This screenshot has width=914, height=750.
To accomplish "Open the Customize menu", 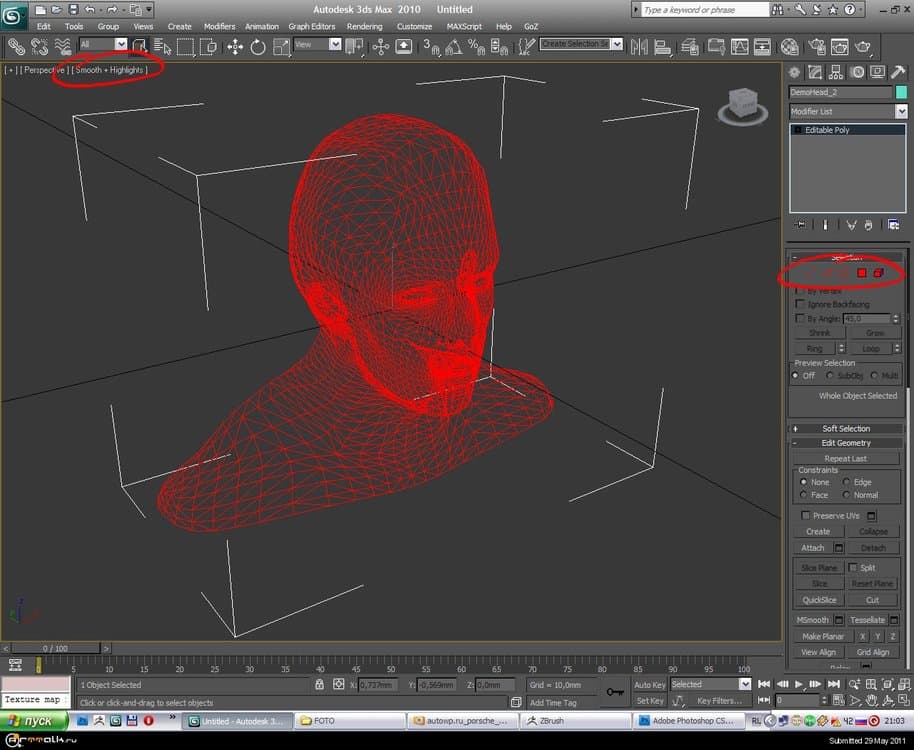I will pyautogui.click(x=414, y=26).
